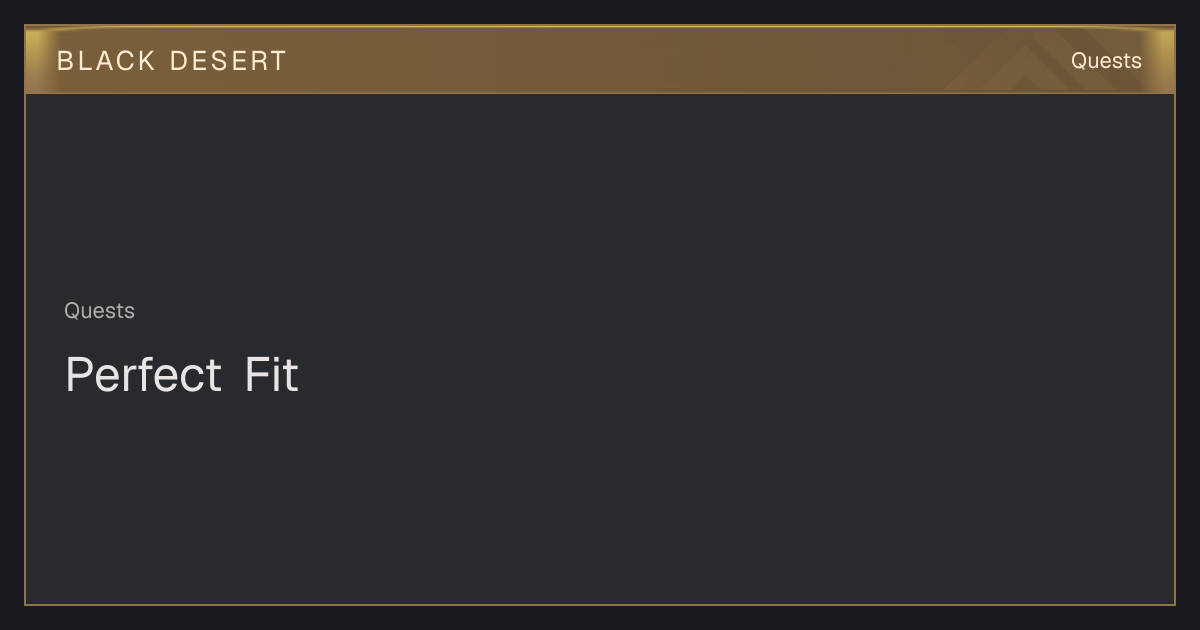The height and width of the screenshot is (630, 1200).
Task: Click the BLACK DESERT logo text
Action: click(x=172, y=61)
